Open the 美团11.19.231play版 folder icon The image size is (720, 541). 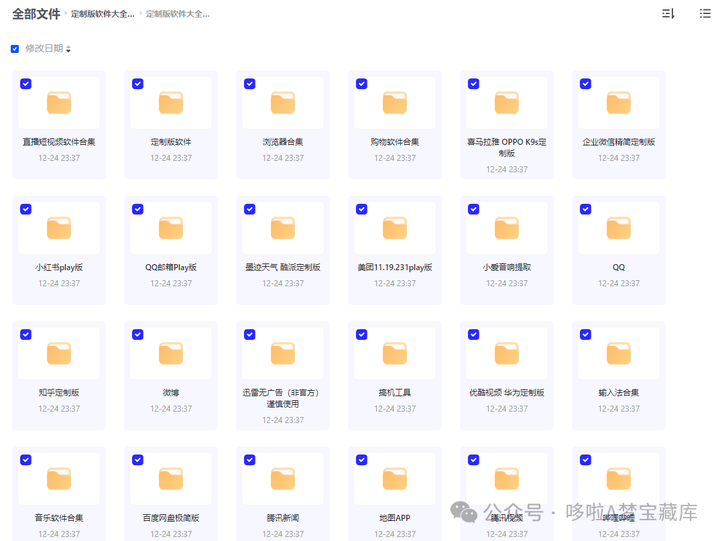(395, 228)
